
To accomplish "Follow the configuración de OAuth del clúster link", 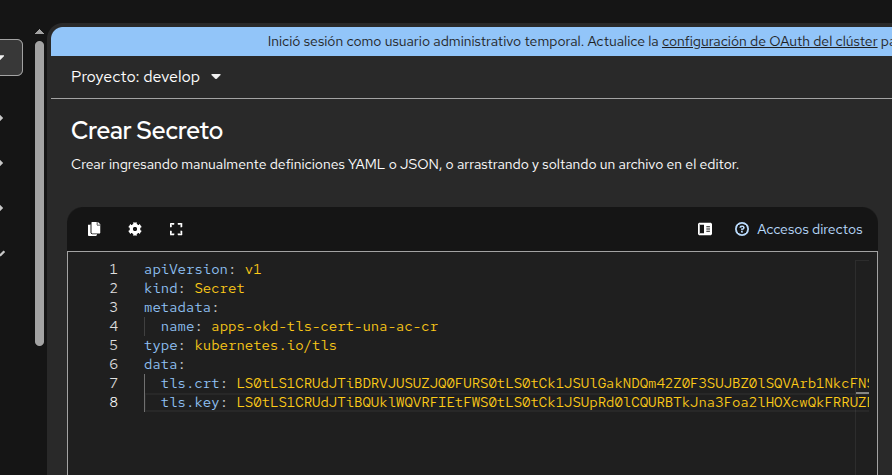I will coord(768,41).
